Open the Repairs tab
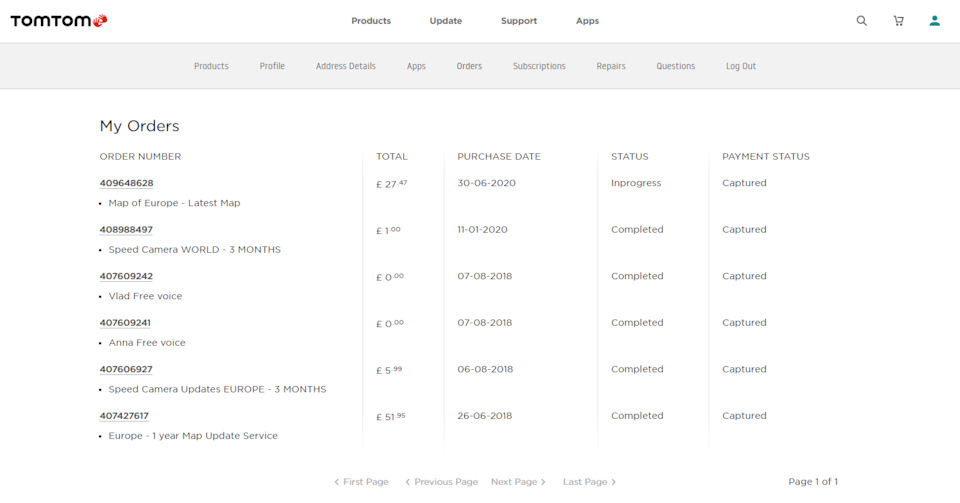 point(611,66)
